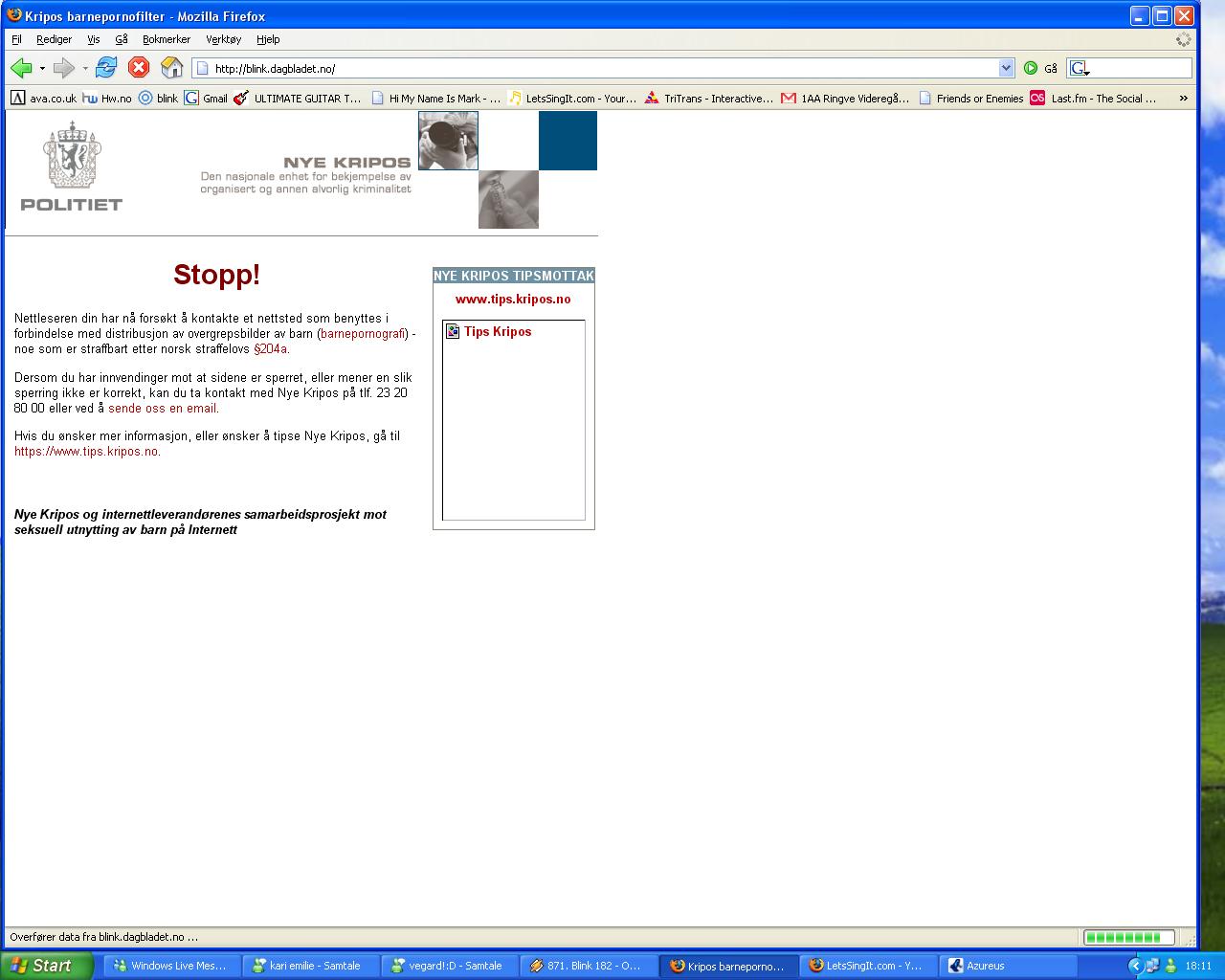1225x980 pixels.
Task: Open the https://www.tips.kripos.no link
Action: 86,452
